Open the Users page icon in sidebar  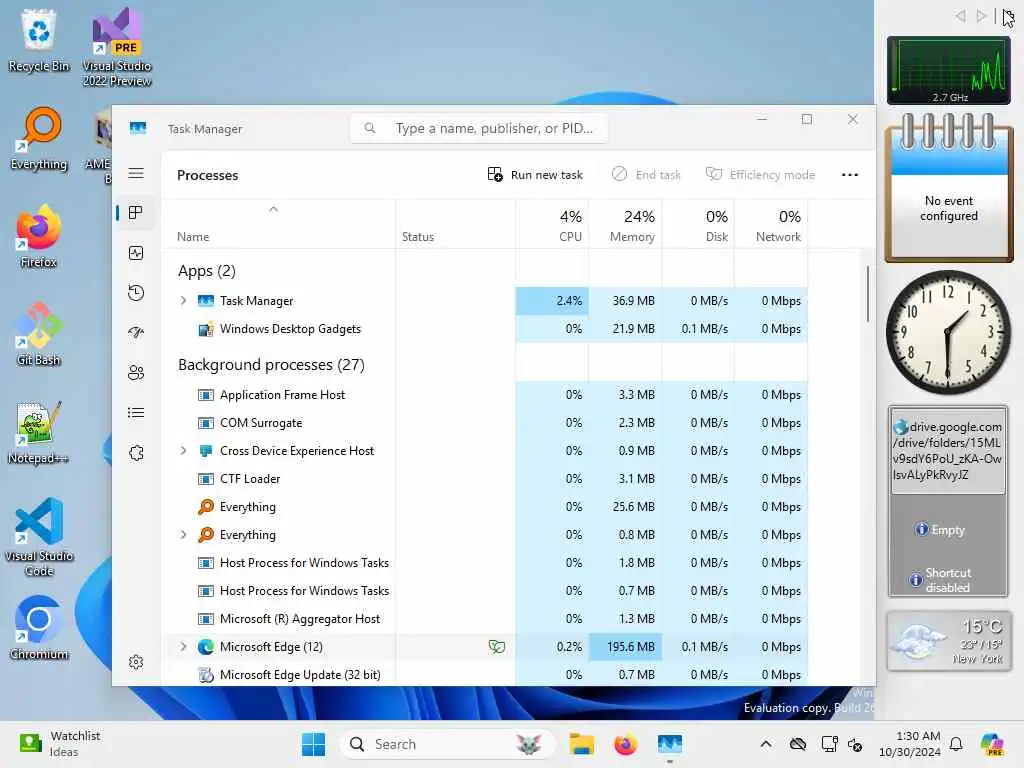(136, 372)
